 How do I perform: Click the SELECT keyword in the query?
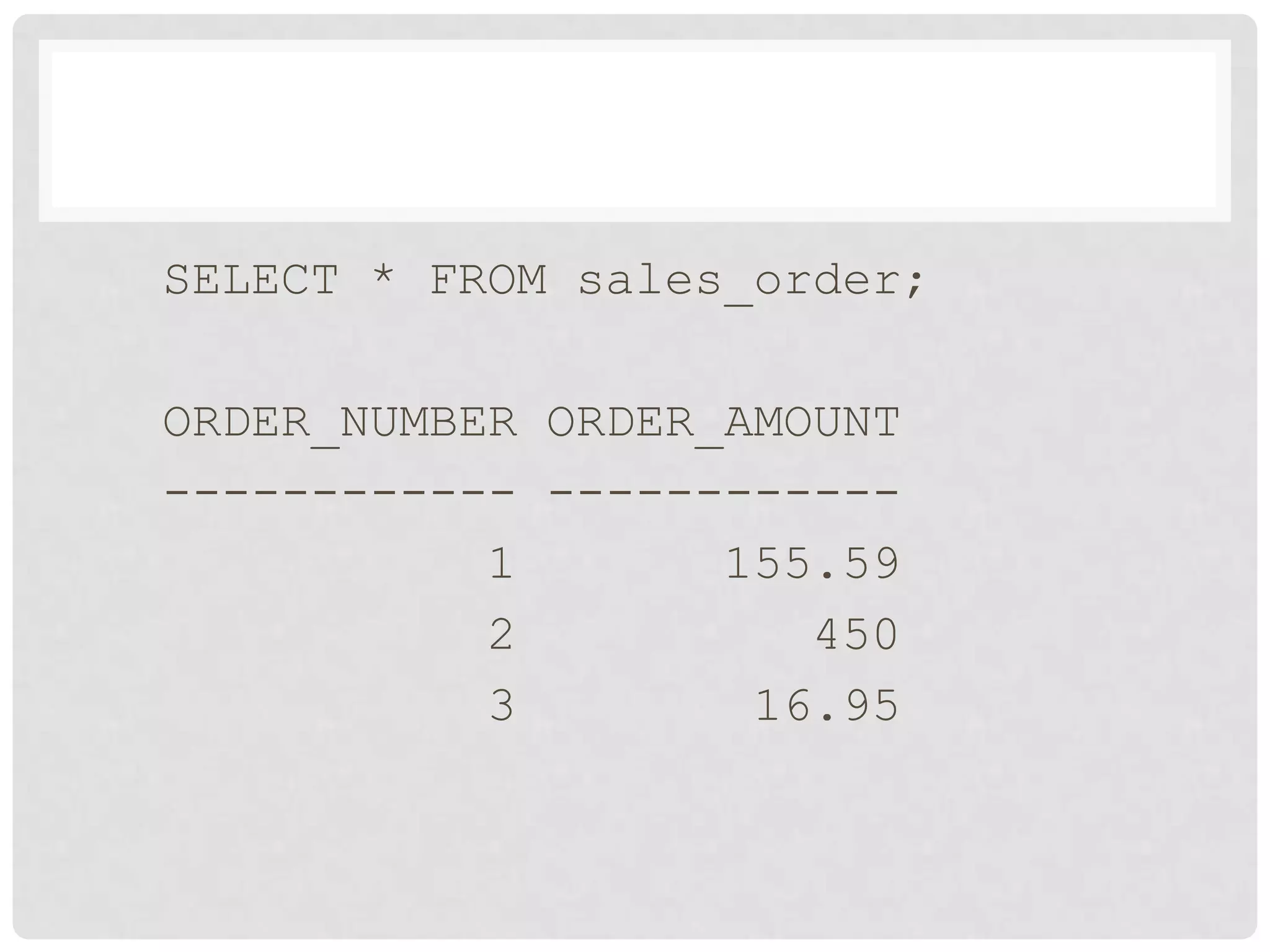click(x=251, y=280)
